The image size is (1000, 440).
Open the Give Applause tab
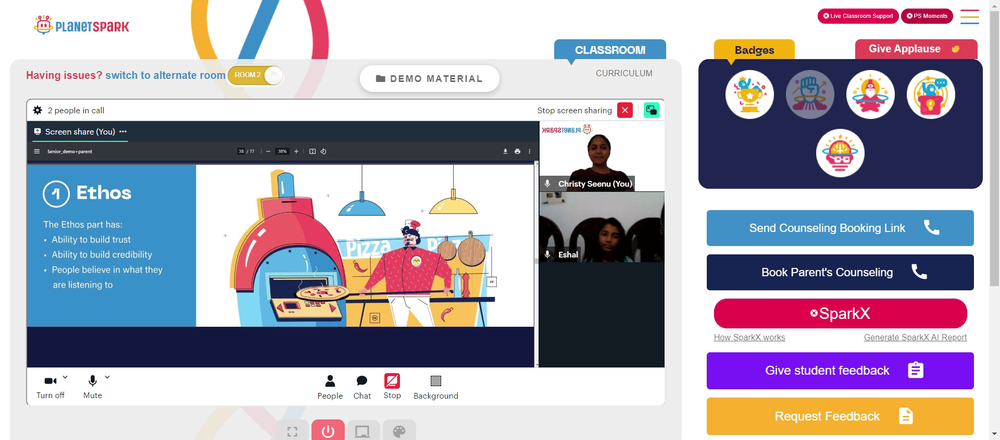tap(916, 49)
